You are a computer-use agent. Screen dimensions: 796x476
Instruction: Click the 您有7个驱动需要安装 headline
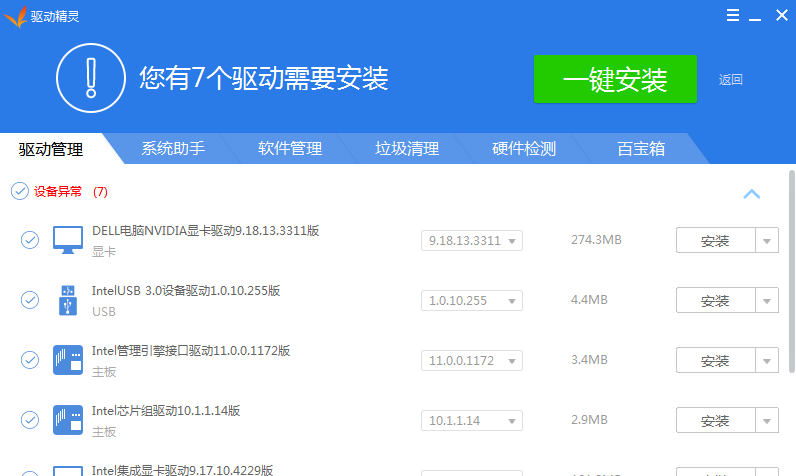click(264, 78)
